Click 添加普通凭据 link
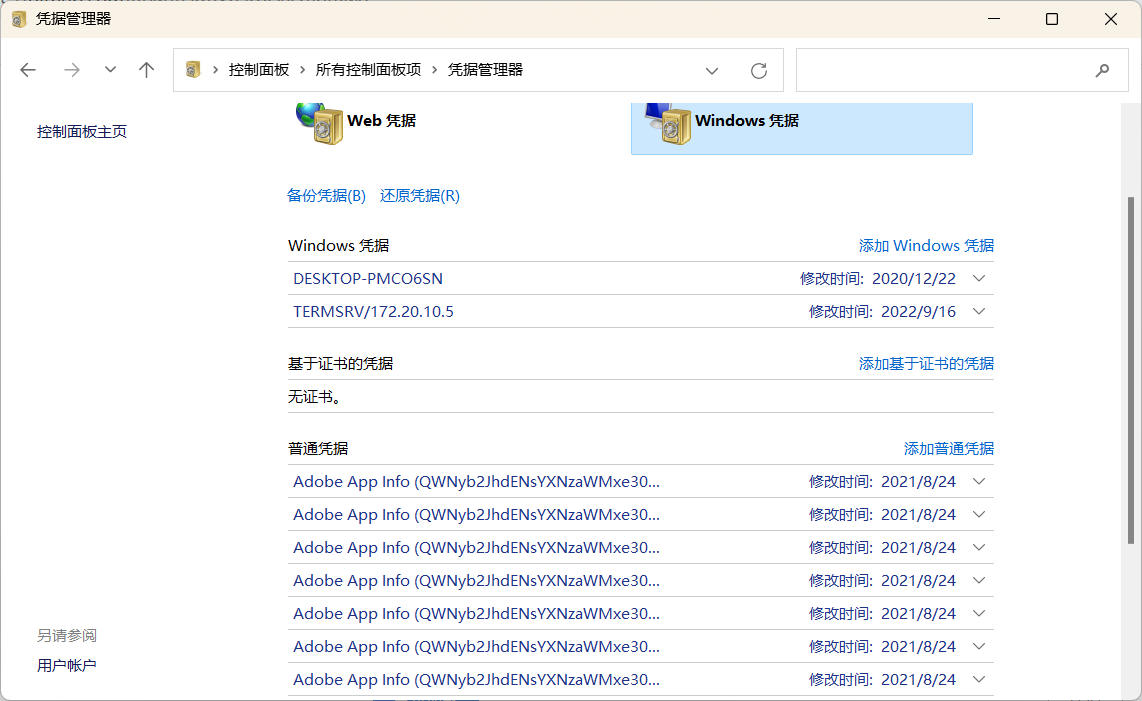This screenshot has width=1142, height=701. 948,449
